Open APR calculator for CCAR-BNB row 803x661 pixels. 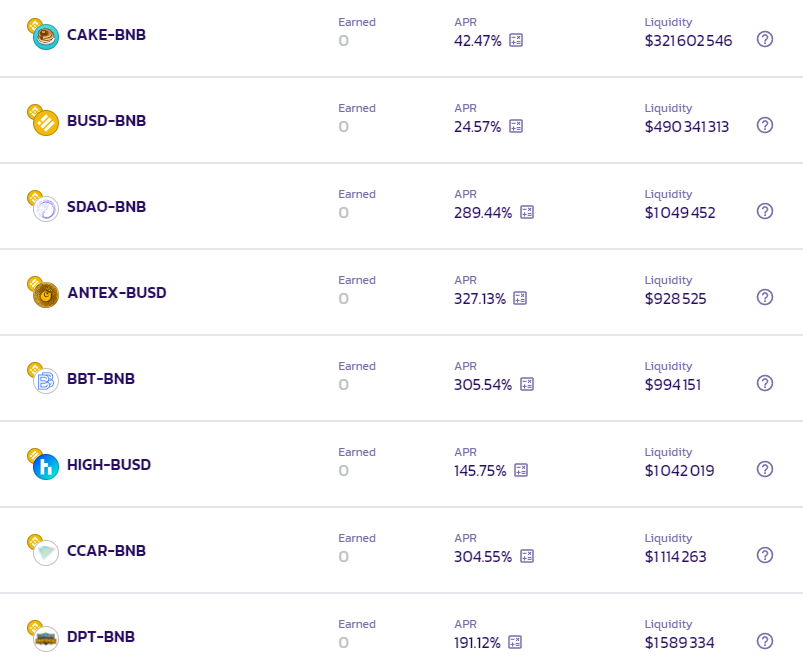527,556
